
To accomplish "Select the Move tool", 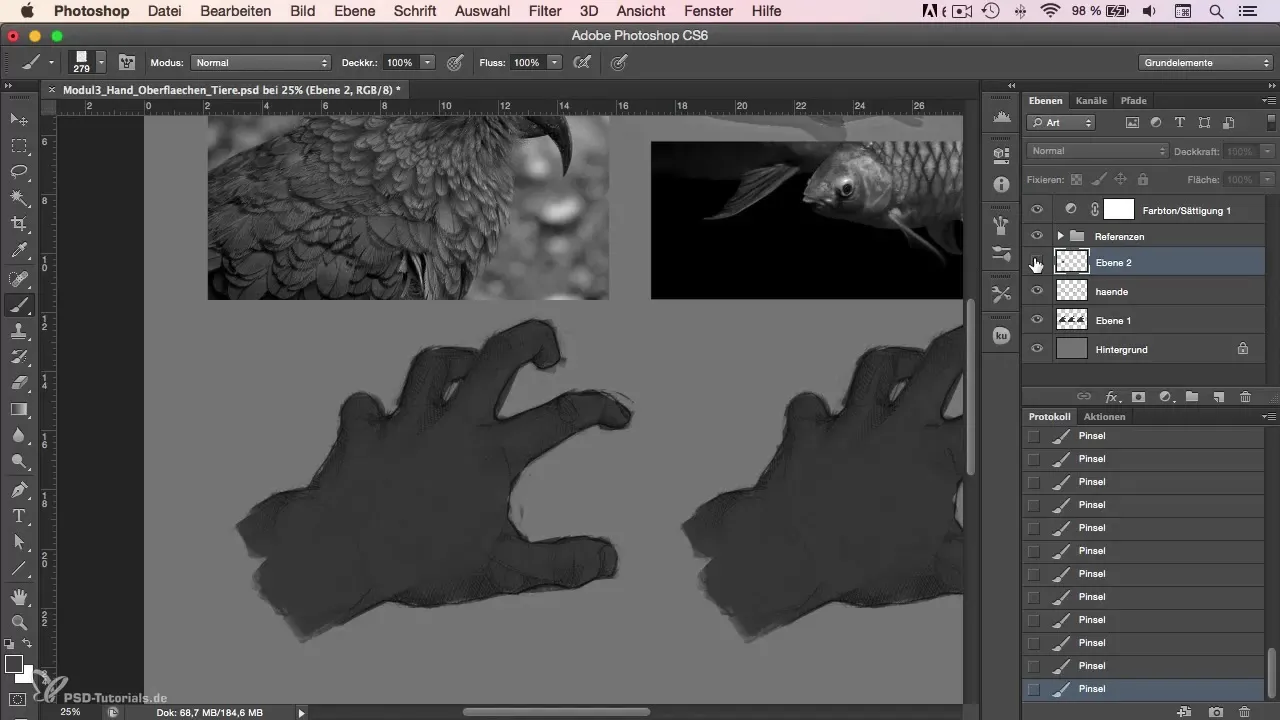I will click(x=19, y=119).
